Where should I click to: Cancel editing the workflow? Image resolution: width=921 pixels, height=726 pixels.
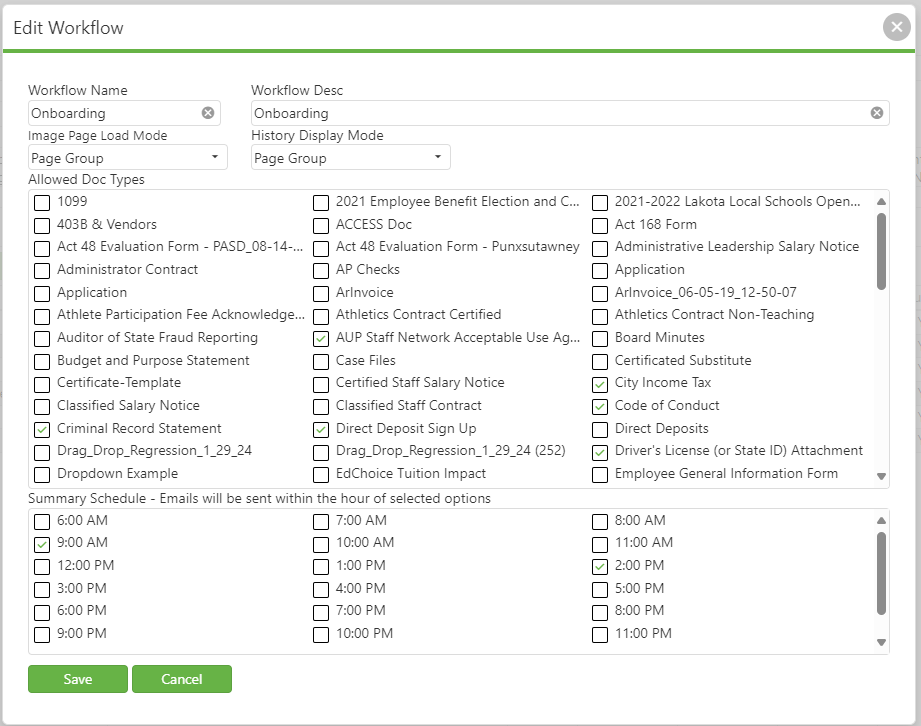[181, 679]
